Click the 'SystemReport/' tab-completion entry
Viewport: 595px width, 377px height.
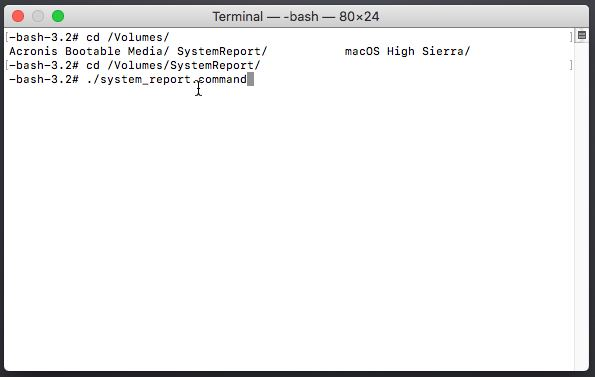pos(222,51)
